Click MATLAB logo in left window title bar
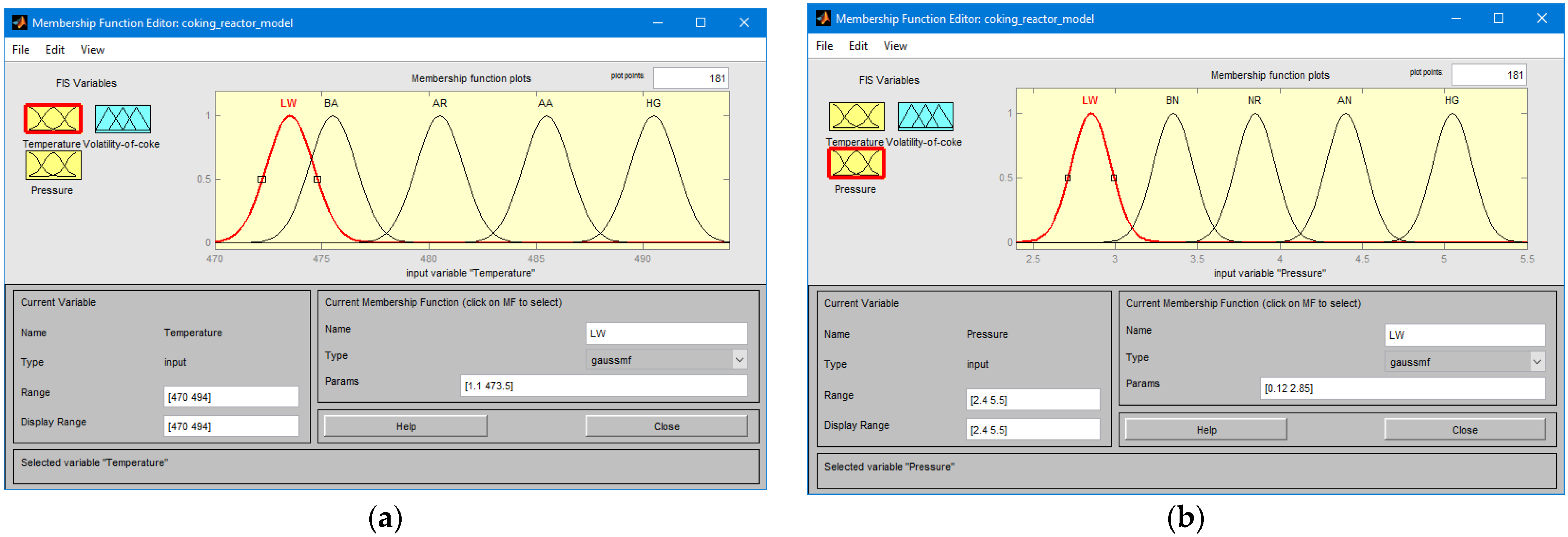 [x=19, y=23]
